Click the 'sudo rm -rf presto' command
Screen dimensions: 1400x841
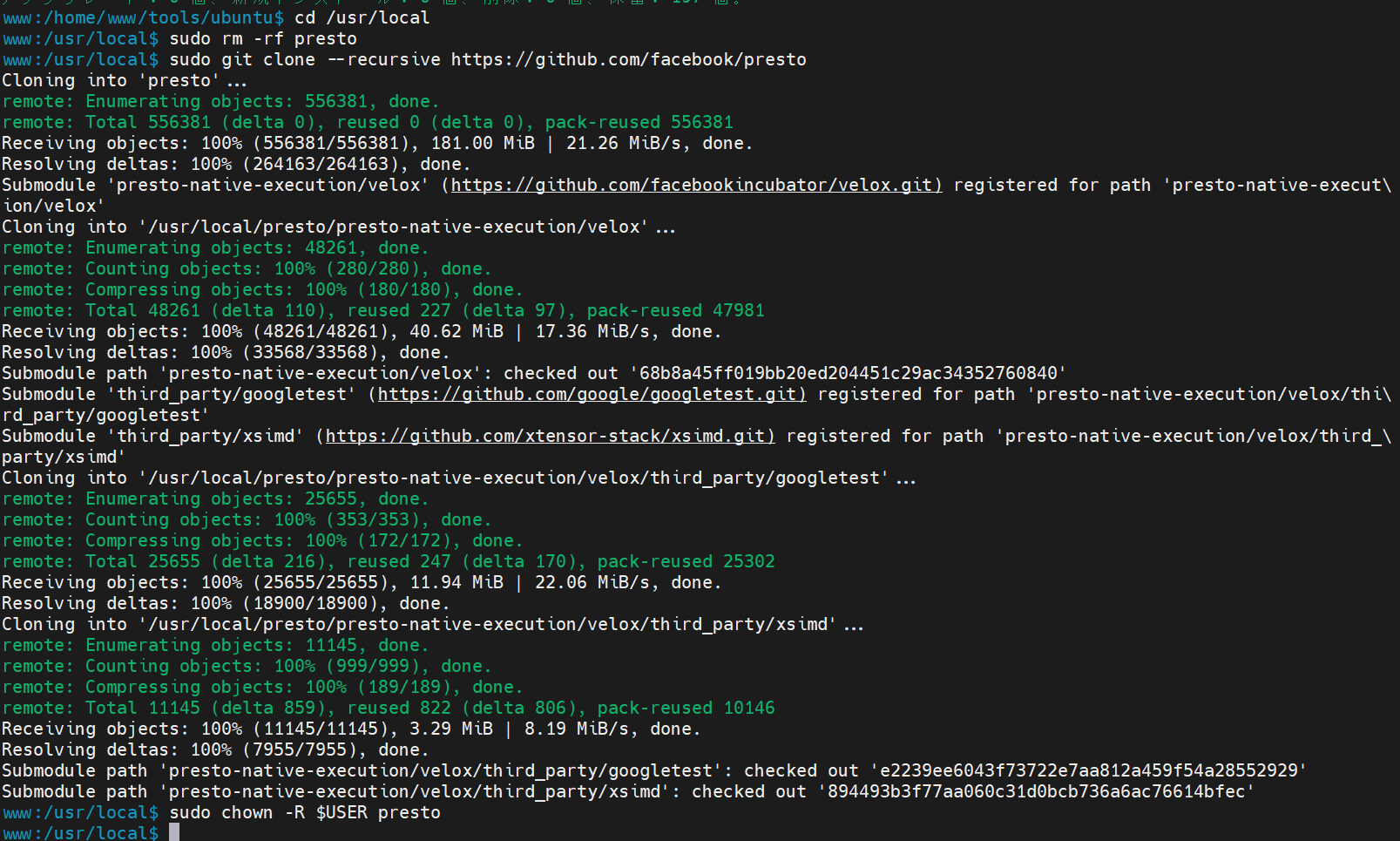click(263, 38)
